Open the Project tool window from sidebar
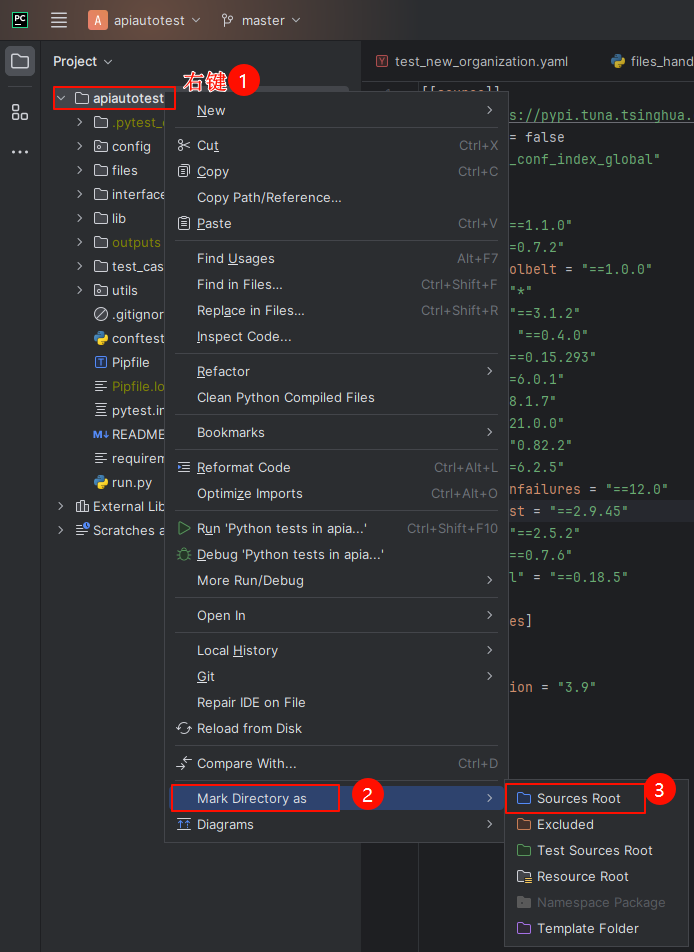This screenshot has width=694, height=952. tap(20, 61)
